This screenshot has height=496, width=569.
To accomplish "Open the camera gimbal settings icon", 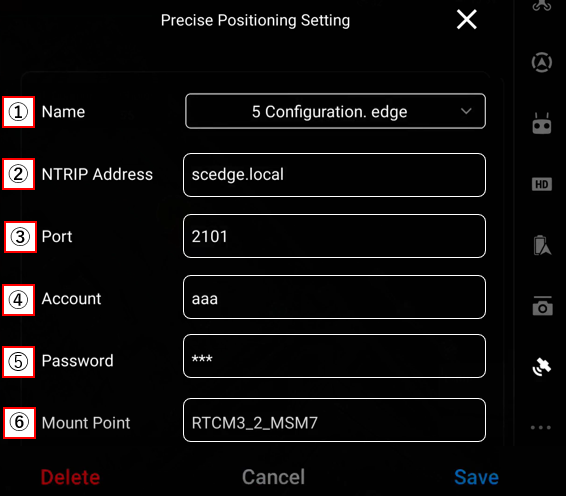I will click(x=543, y=306).
